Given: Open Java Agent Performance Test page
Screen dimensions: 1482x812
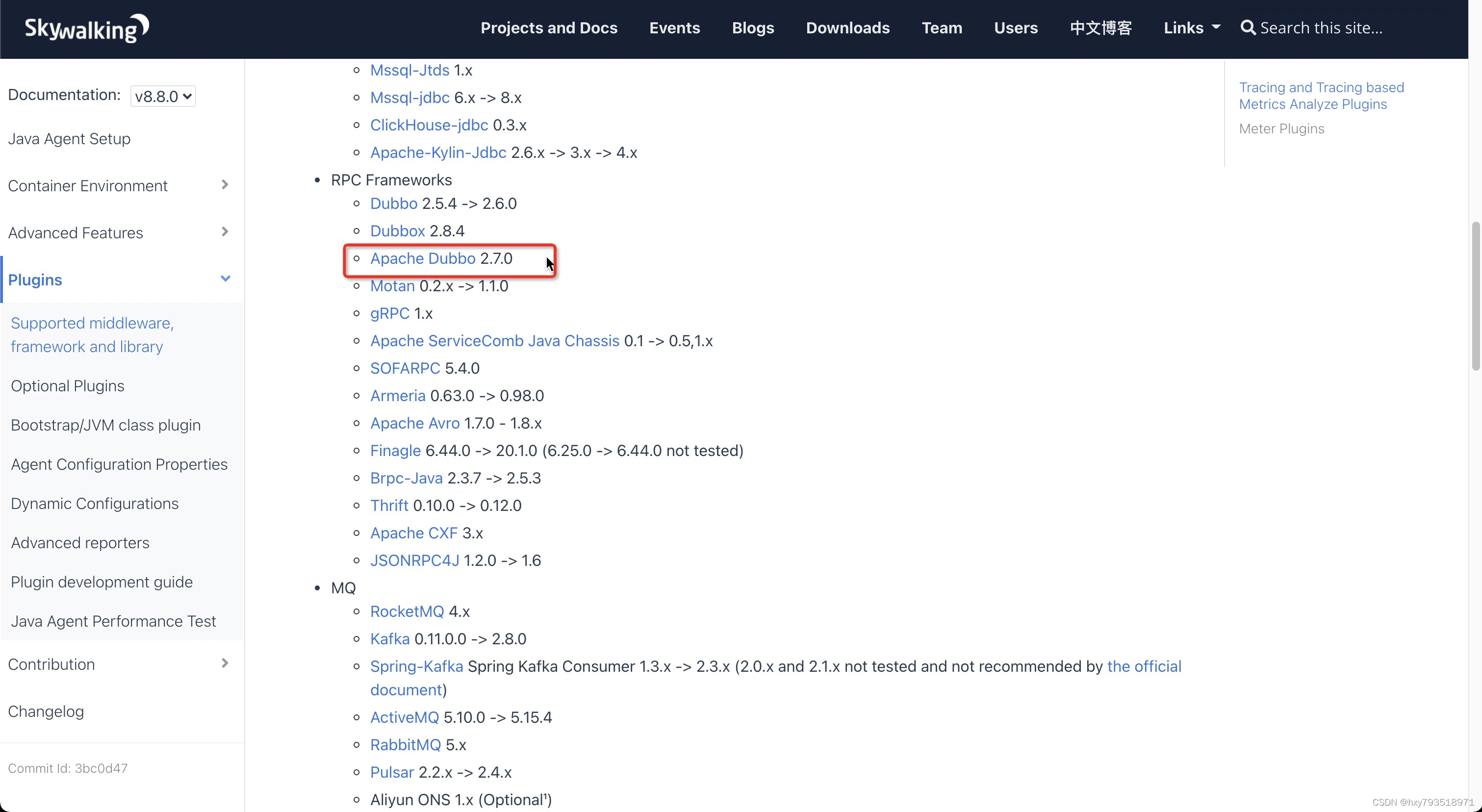Looking at the screenshot, I should (113, 621).
